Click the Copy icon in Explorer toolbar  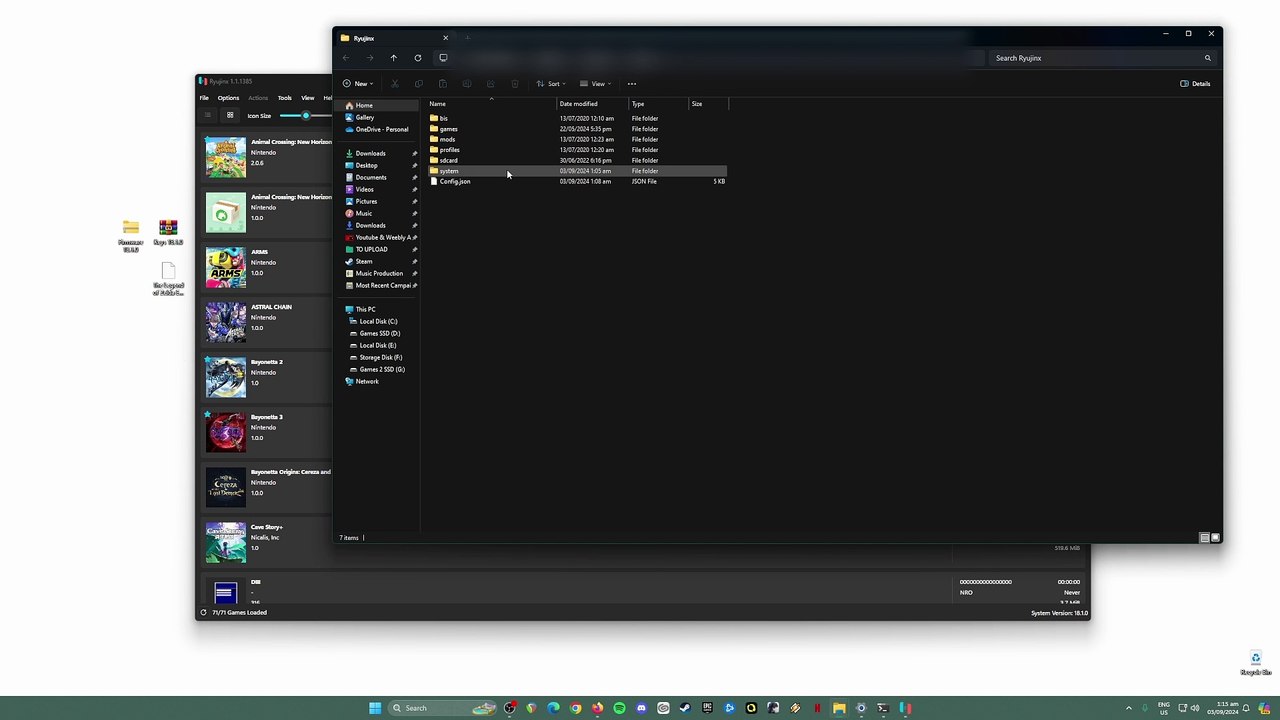point(419,84)
